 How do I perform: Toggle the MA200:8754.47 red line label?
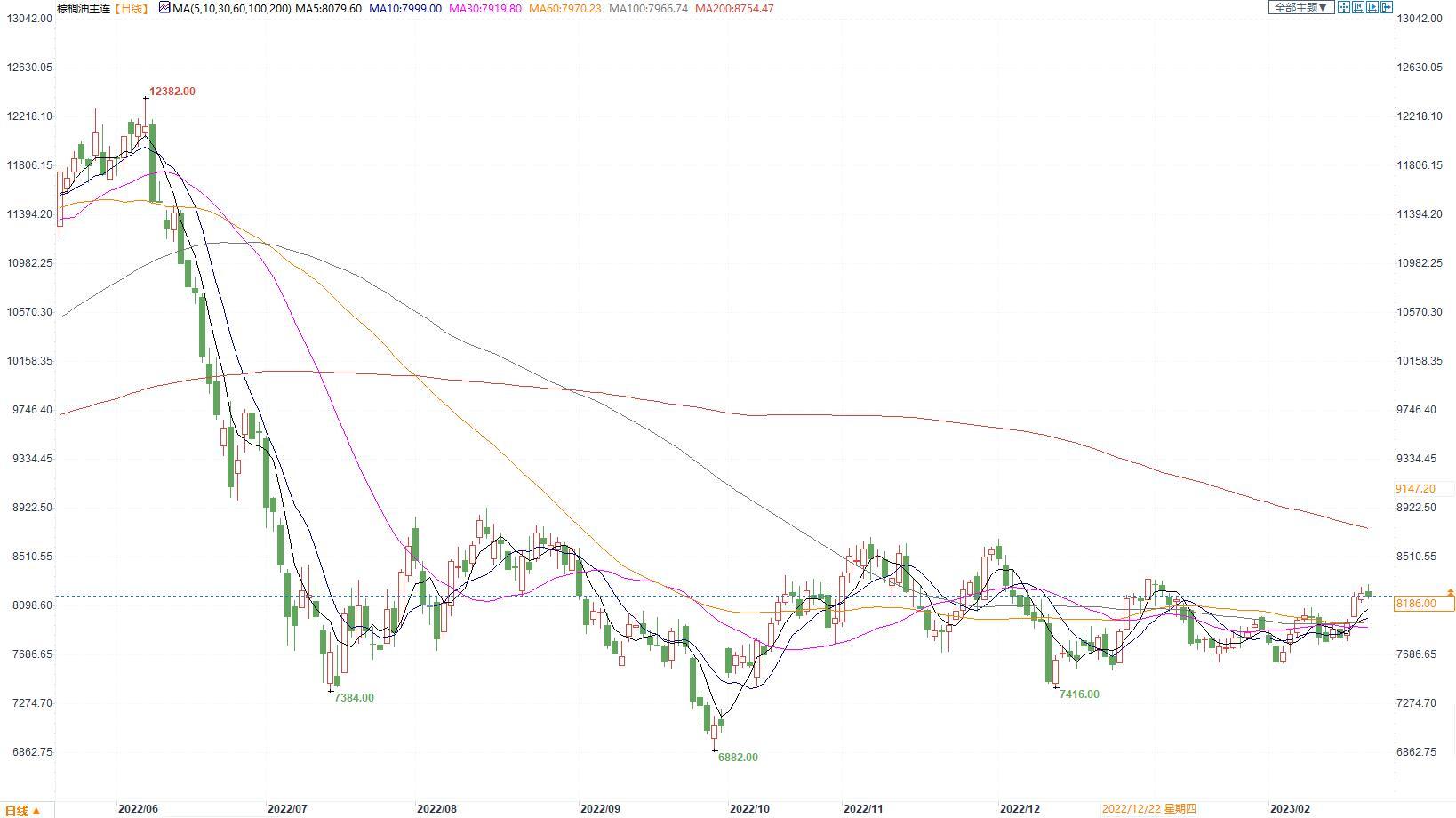pyautogui.click(x=734, y=8)
